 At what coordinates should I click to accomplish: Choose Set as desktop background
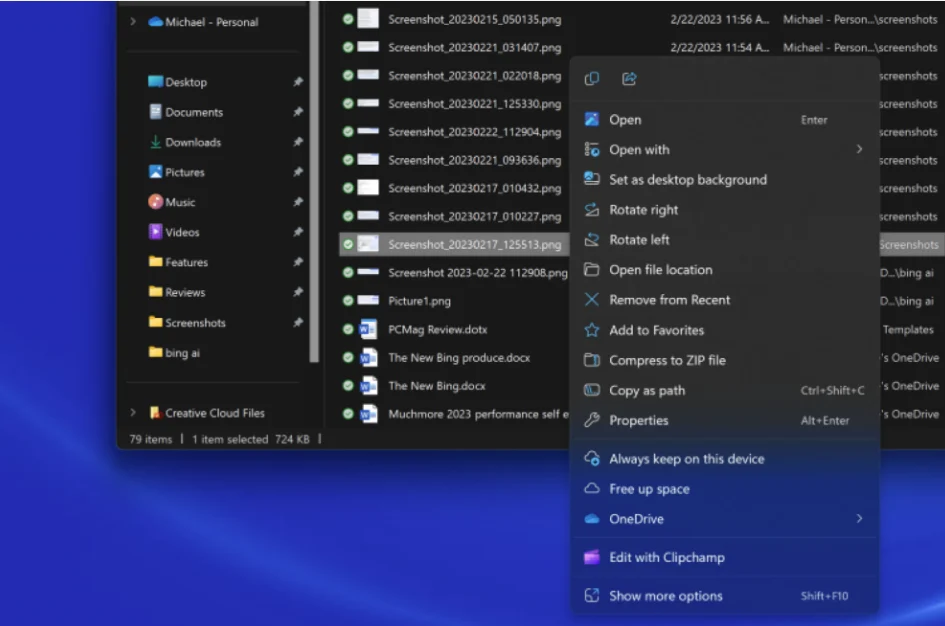click(724, 180)
